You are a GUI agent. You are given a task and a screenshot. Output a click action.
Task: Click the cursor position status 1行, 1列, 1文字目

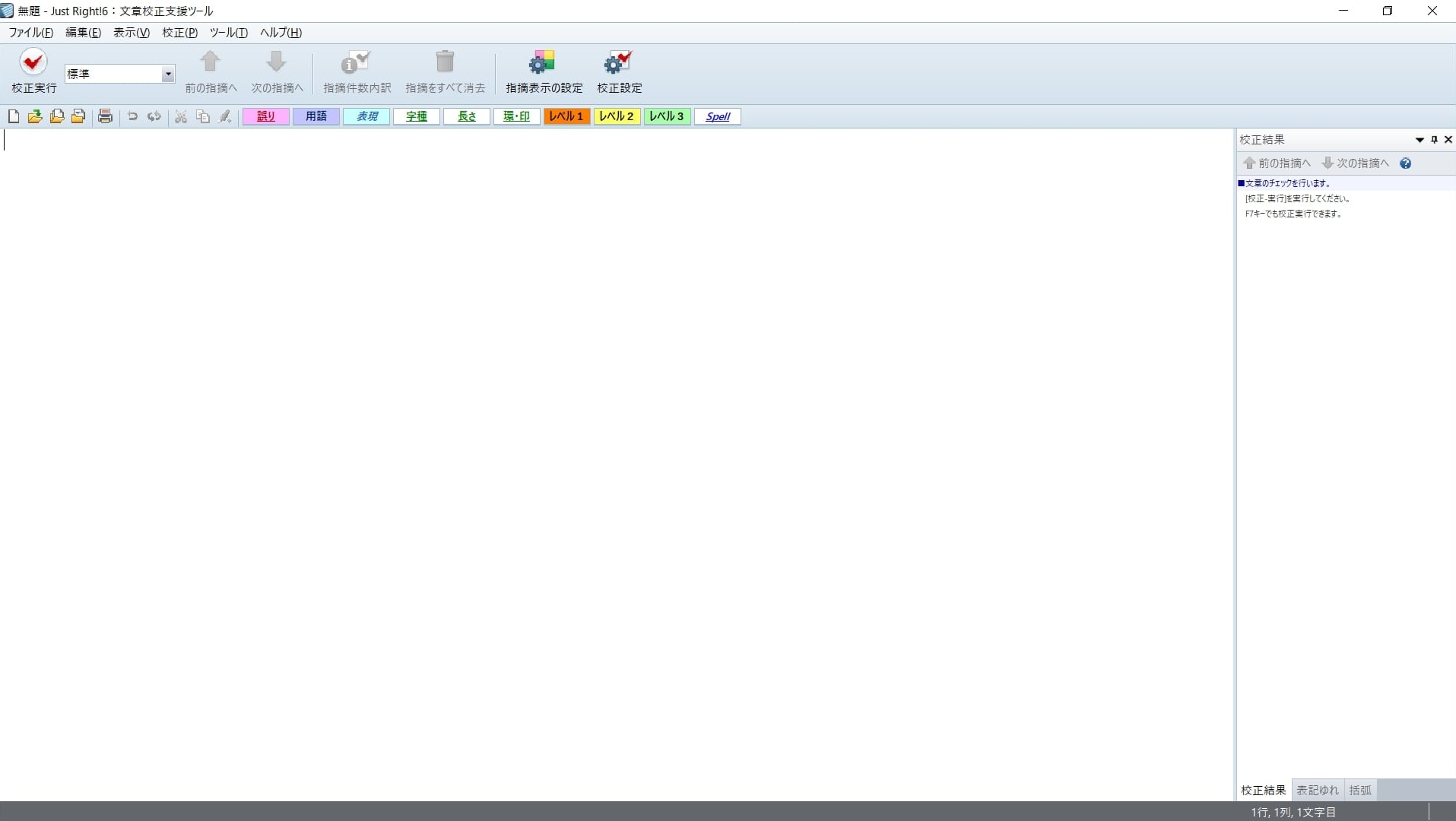pyautogui.click(x=1293, y=813)
